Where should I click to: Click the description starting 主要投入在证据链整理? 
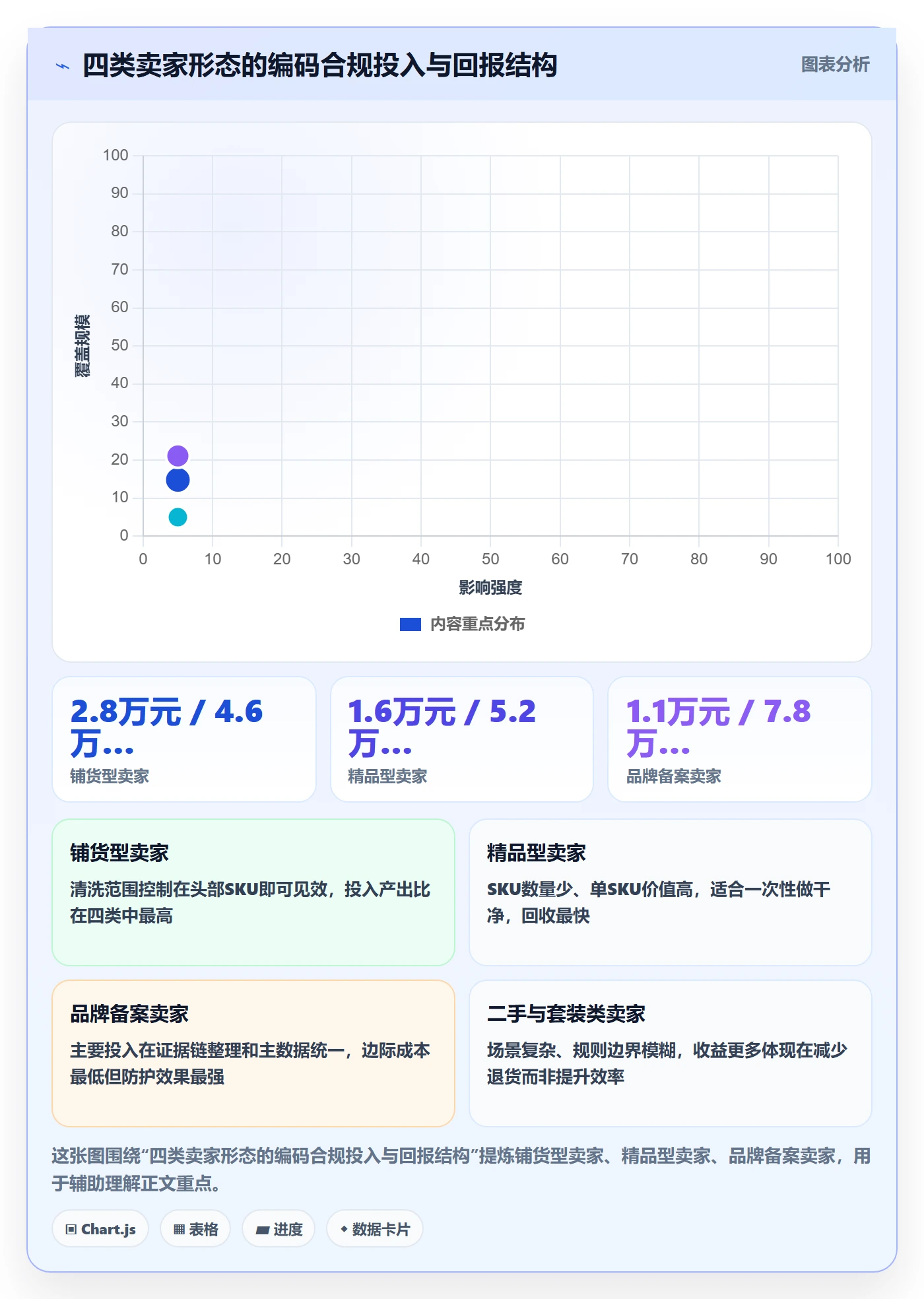pyautogui.click(x=250, y=1063)
